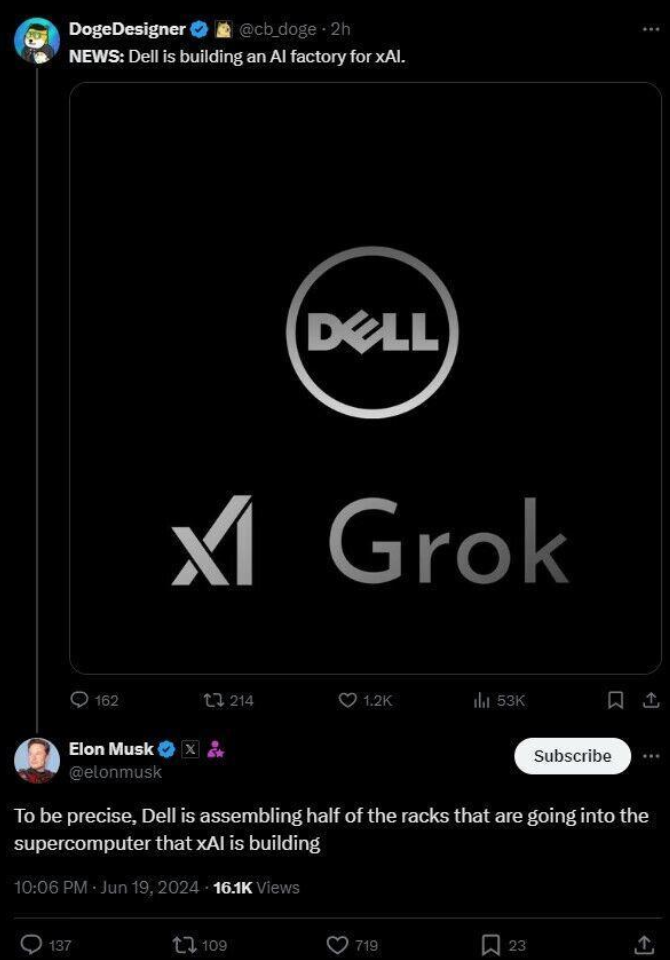Bookmark DogeDesigner's post

(617, 699)
